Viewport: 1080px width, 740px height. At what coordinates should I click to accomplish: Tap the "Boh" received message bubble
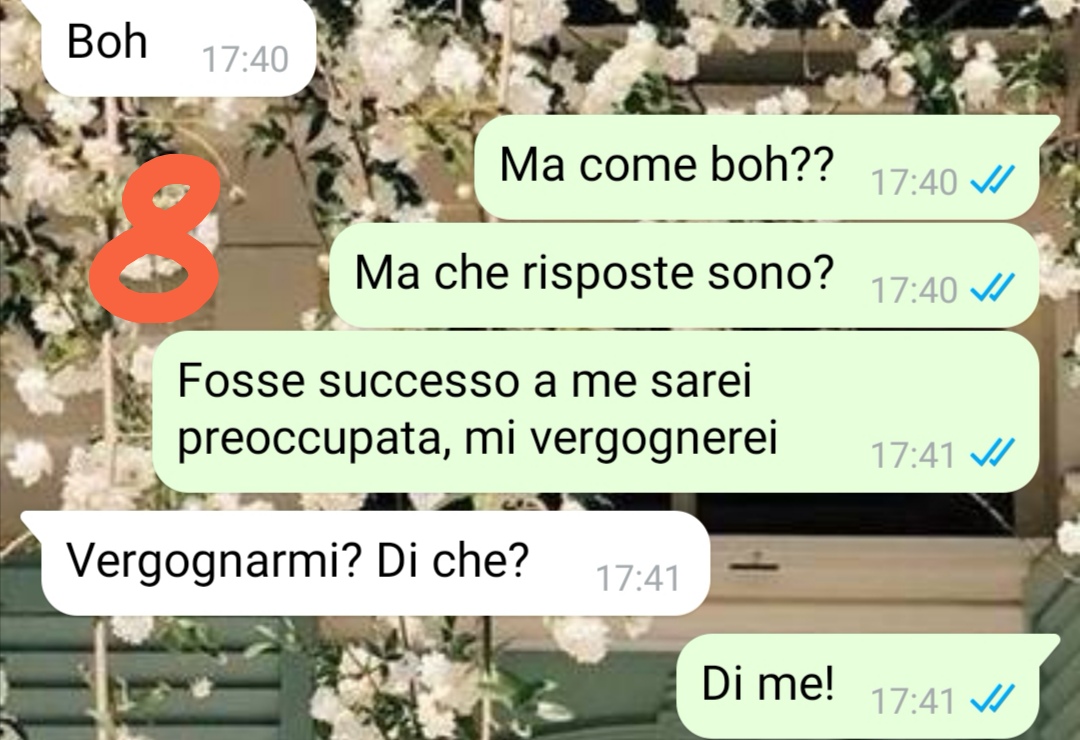tap(178, 45)
